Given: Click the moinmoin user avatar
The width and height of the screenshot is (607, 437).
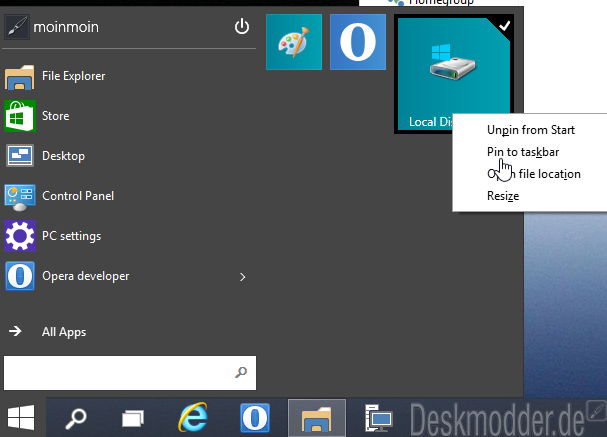Looking at the screenshot, I should pos(17,27).
